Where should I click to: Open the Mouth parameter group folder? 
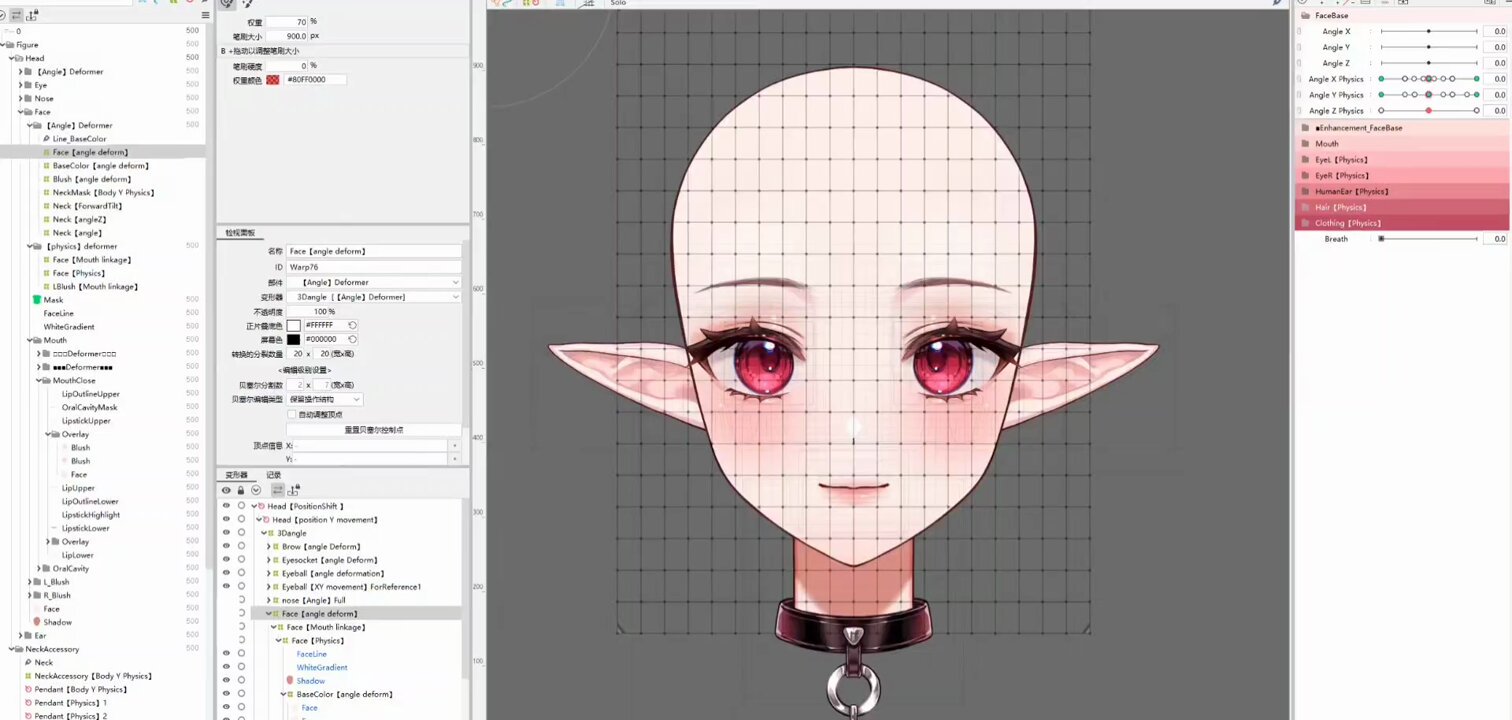point(1326,144)
